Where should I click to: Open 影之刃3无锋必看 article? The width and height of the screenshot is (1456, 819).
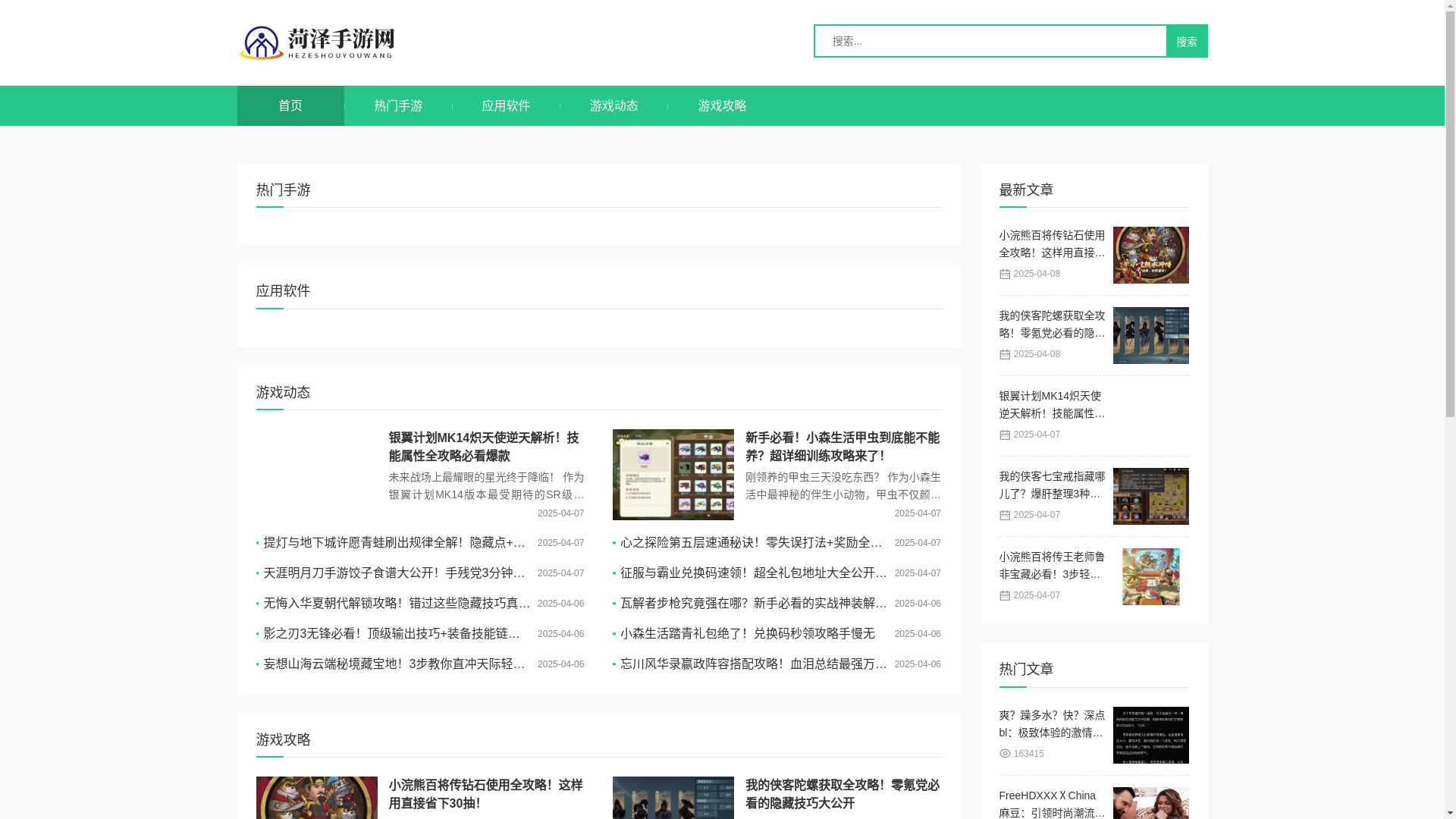coord(392,634)
